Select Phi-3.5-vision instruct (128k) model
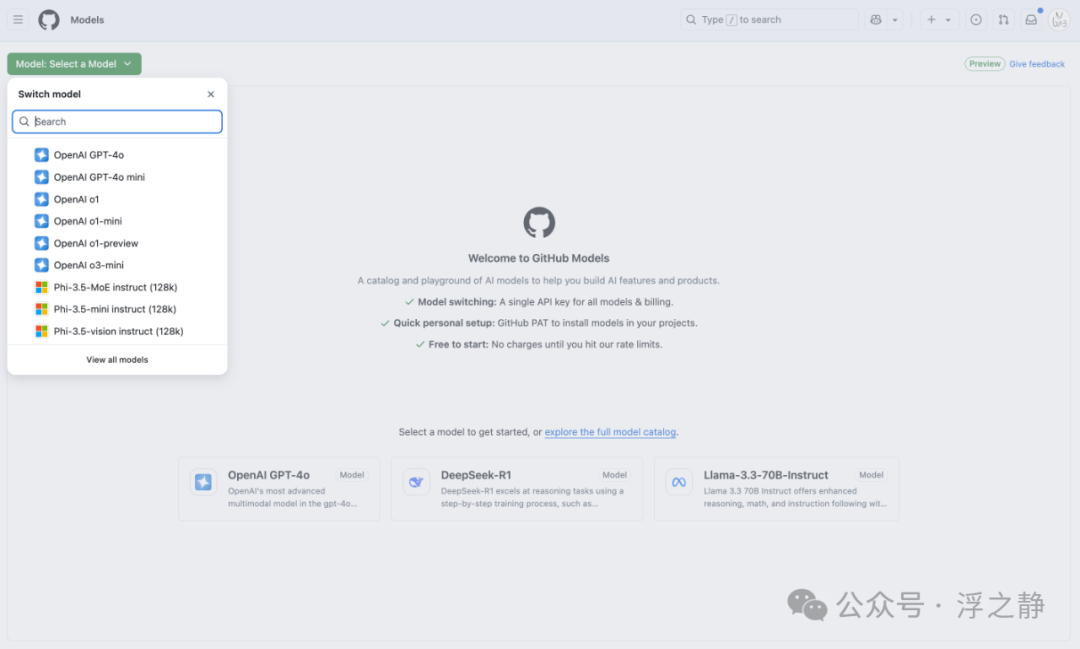Viewport: 1080px width, 649px height. pyautogui.click(x=118, y=331)
